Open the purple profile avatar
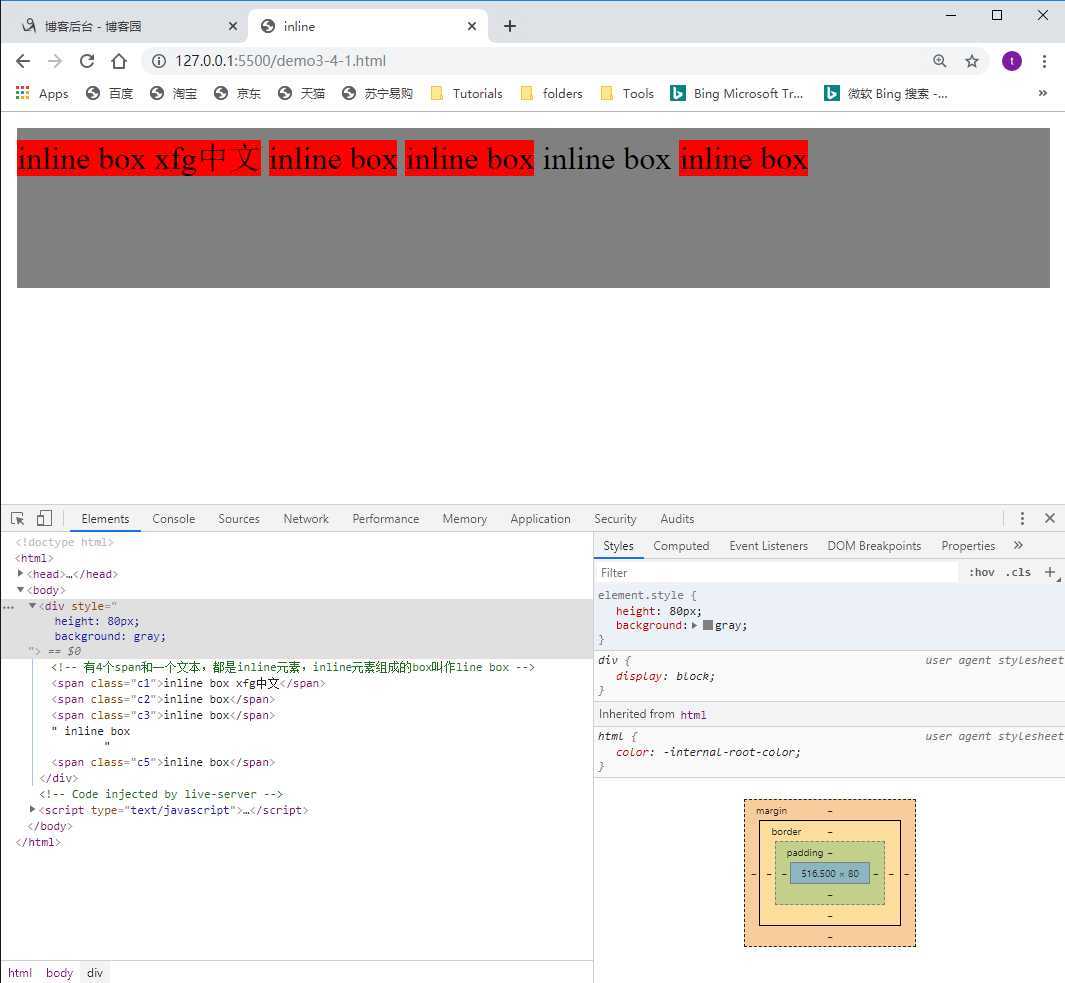Image resolution: width=1065 pixels, height=983 pixels. click(x=1011, y=61)
